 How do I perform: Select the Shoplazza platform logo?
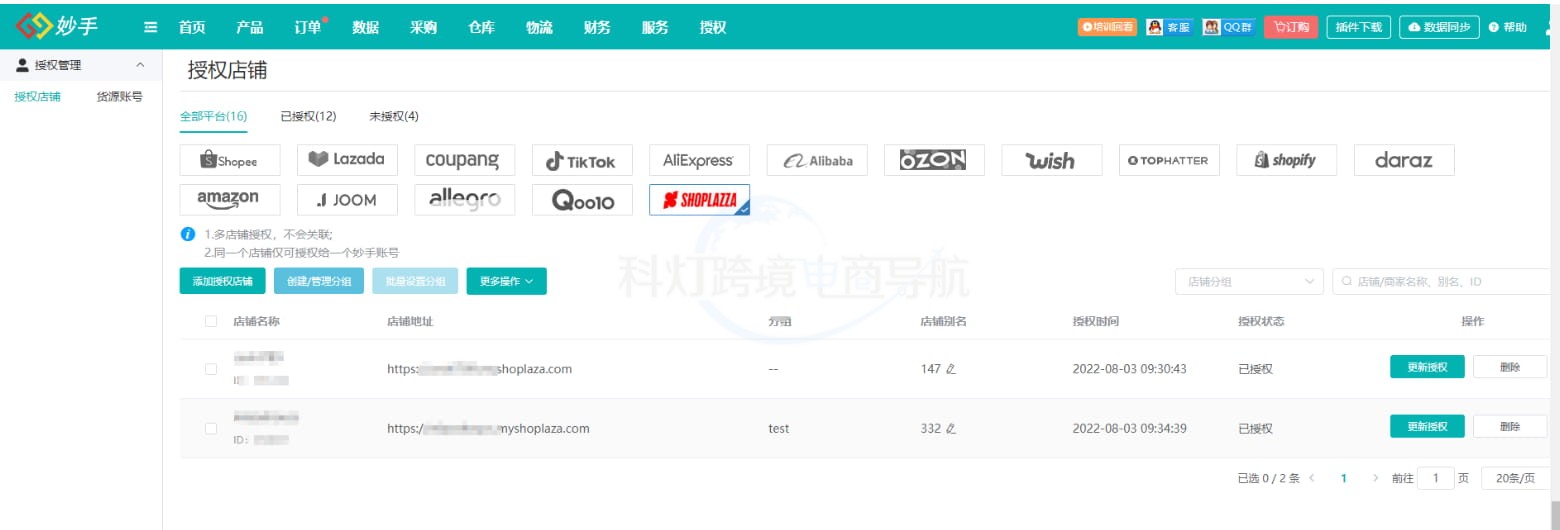click(x=699, y=200)
